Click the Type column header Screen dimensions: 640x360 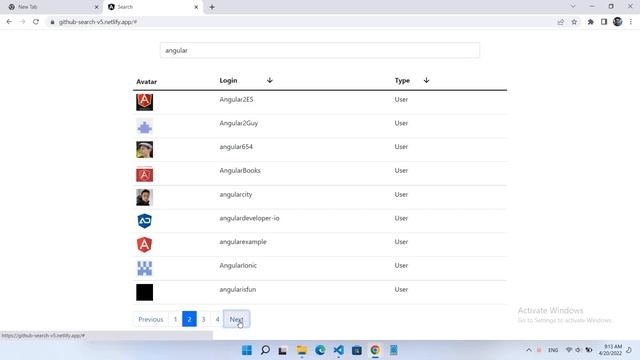(402, 81)
